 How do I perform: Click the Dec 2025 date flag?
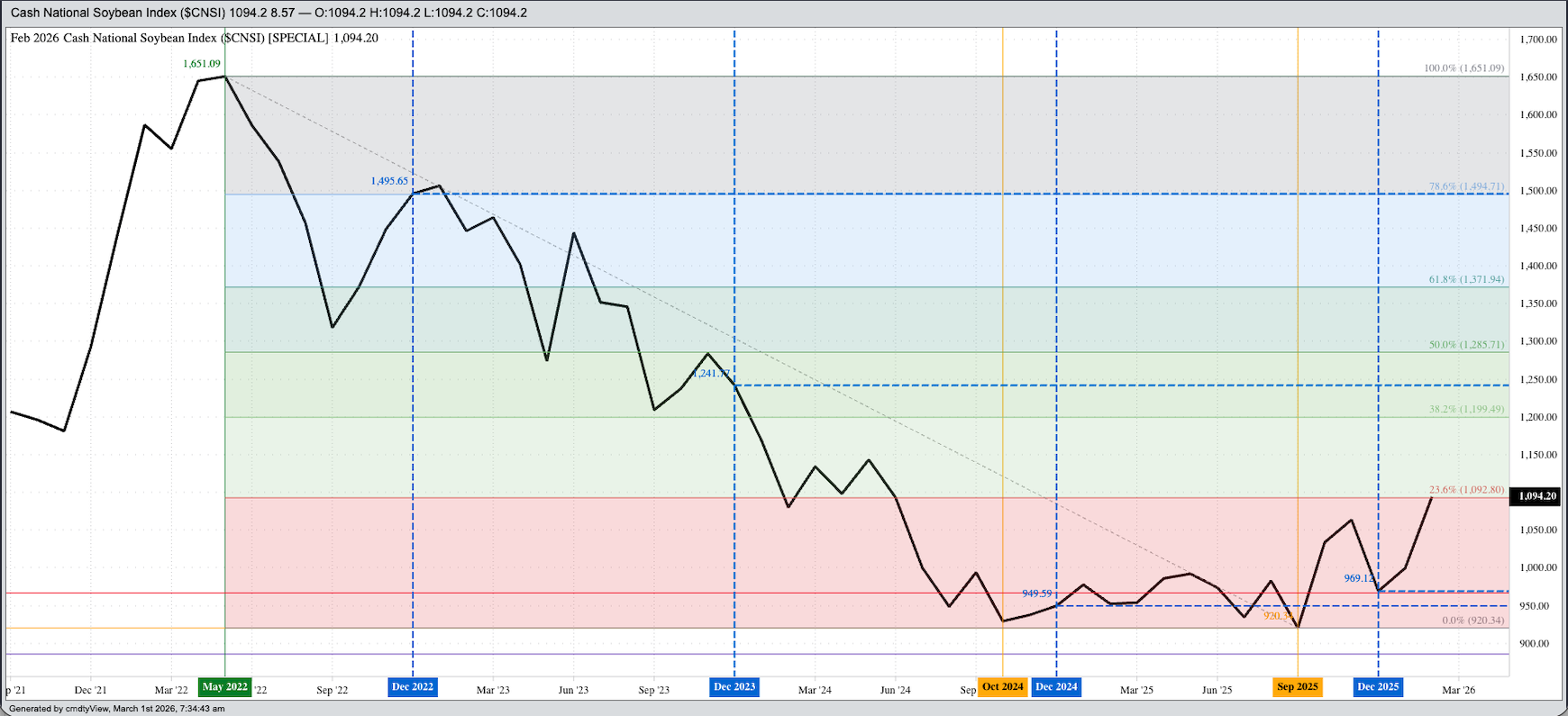point(1378,687)
